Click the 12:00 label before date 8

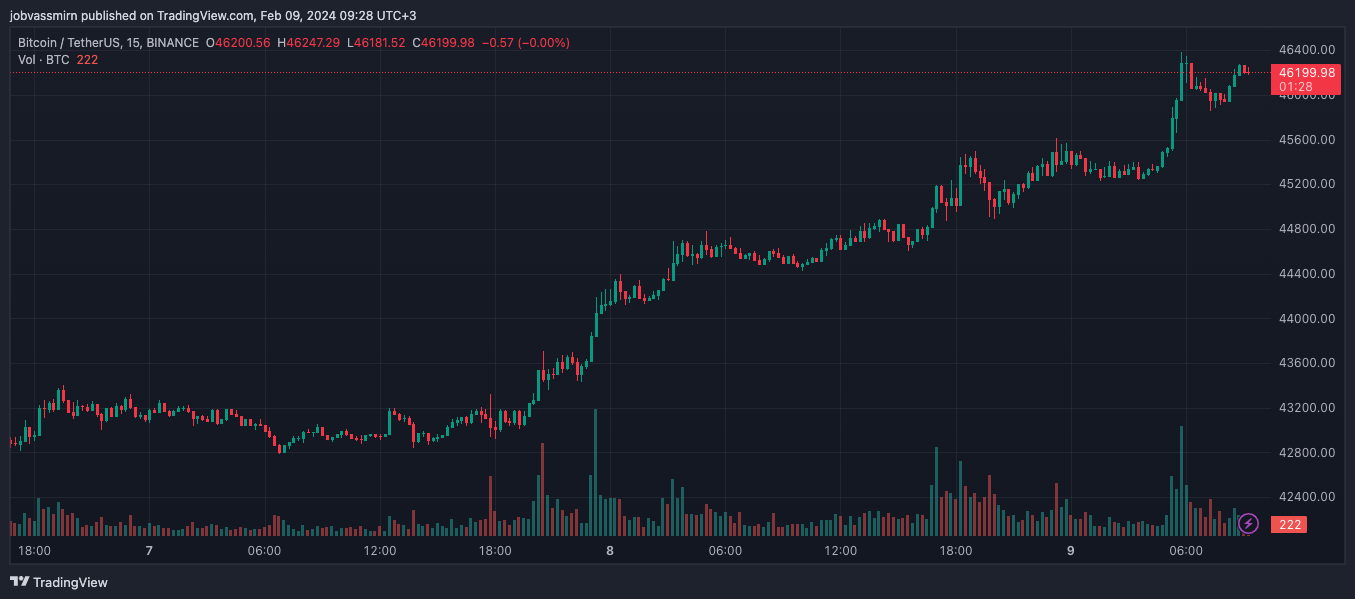380,551
